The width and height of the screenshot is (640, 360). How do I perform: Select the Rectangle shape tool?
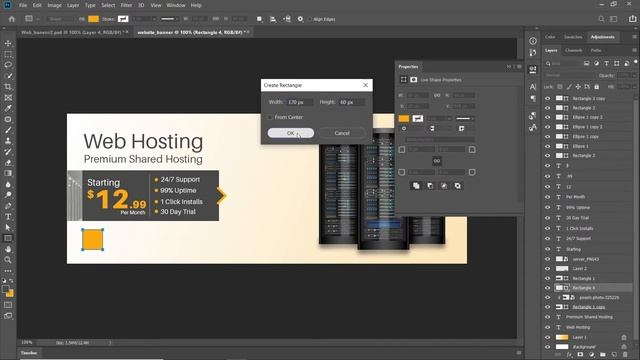click(x=8, y=238)
